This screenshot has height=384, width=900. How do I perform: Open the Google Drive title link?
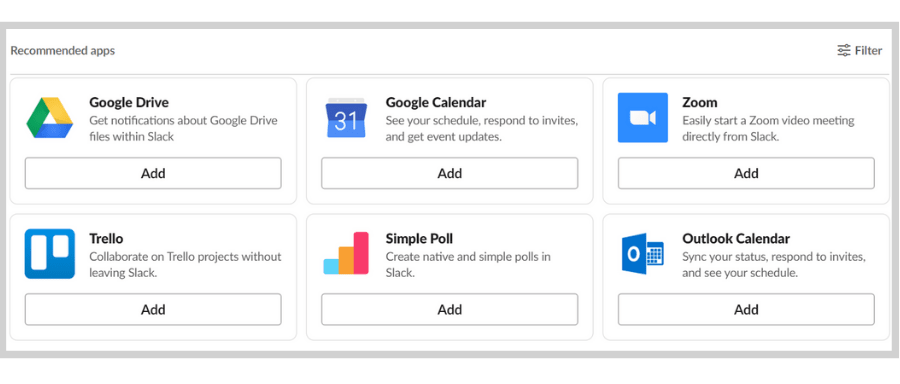coord(129,103)
